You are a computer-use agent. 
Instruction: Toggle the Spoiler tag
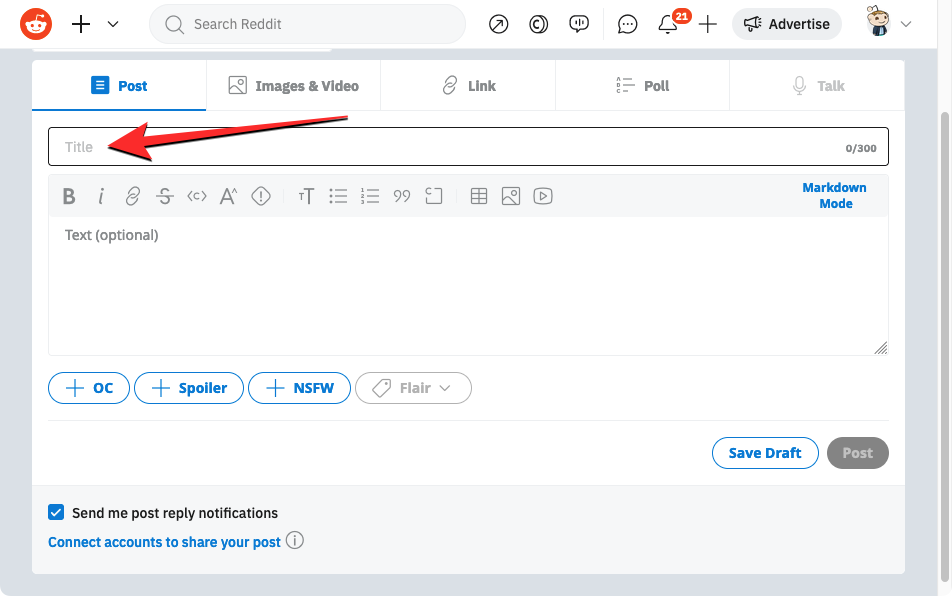(189, 388)
